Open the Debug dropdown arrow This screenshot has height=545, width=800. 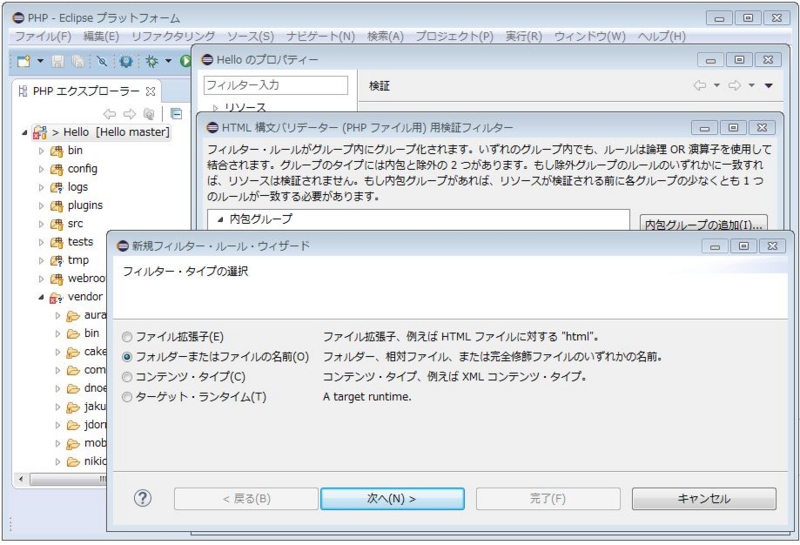coord(168,62)
